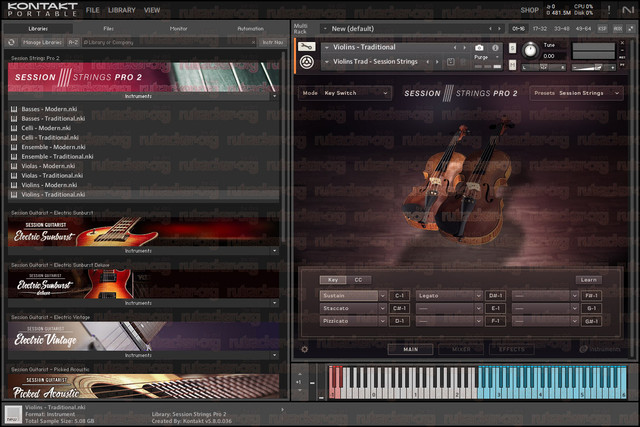Switch key switch assignment to CC mode

pyautogui.click(x=358, y=280)
